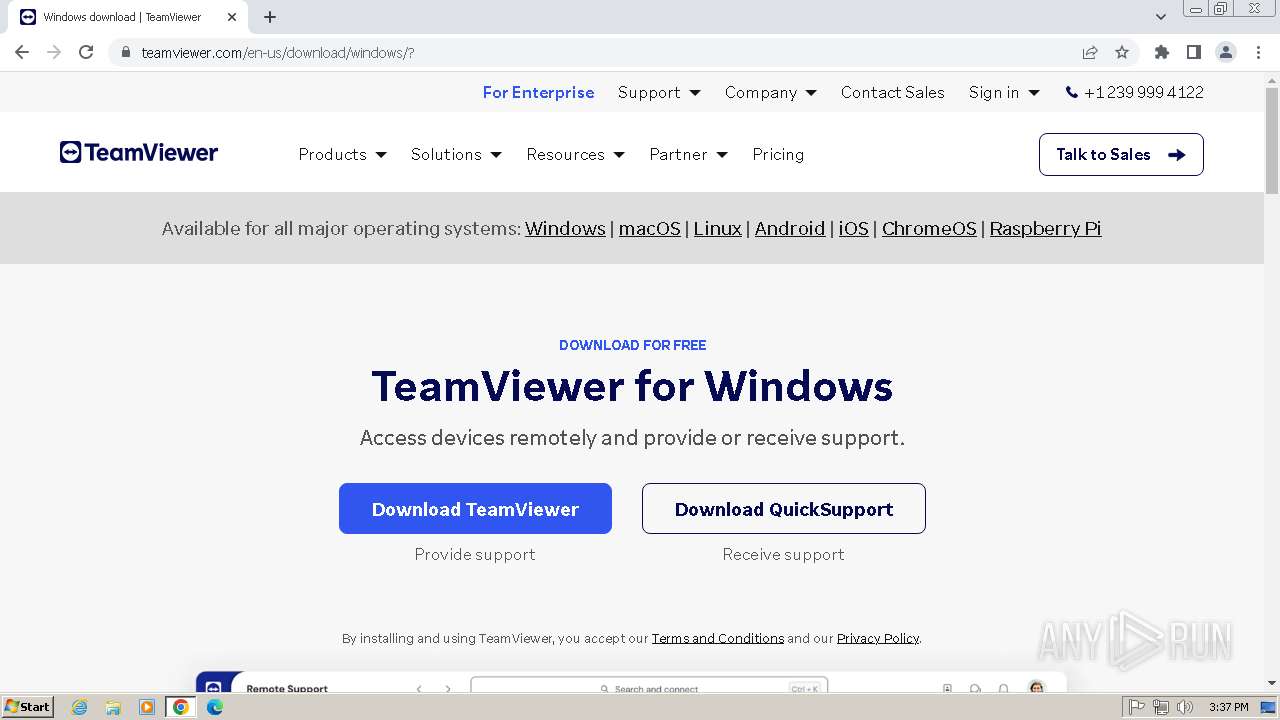The height and width of the screenshot is (720, 1280).
Task: Click the Action Center flag icon
Action: (1137, 707)
